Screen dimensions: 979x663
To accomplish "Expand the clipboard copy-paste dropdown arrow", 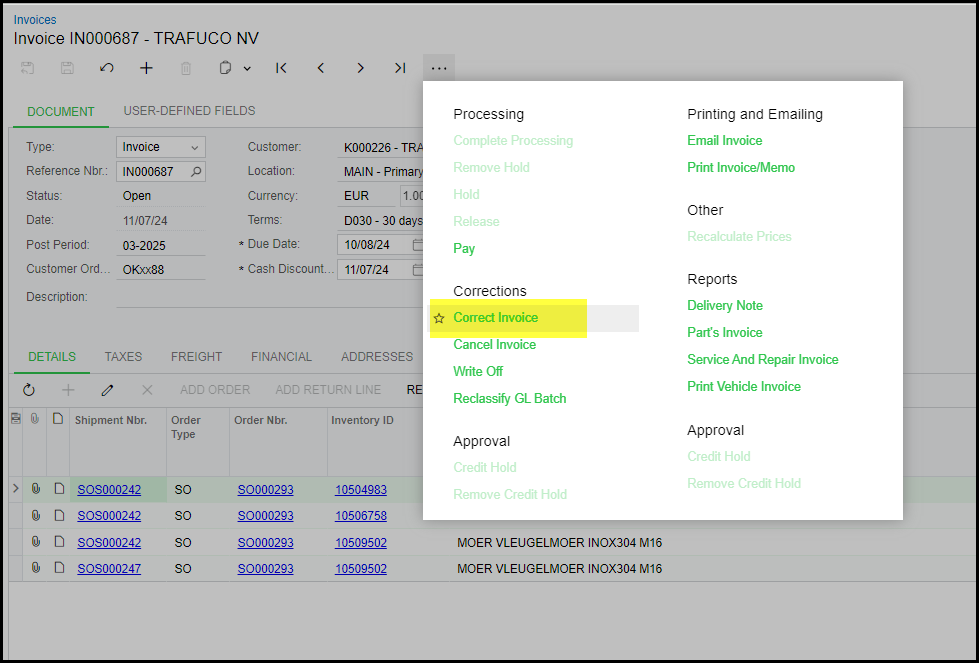I will click(x=247, y=68).
